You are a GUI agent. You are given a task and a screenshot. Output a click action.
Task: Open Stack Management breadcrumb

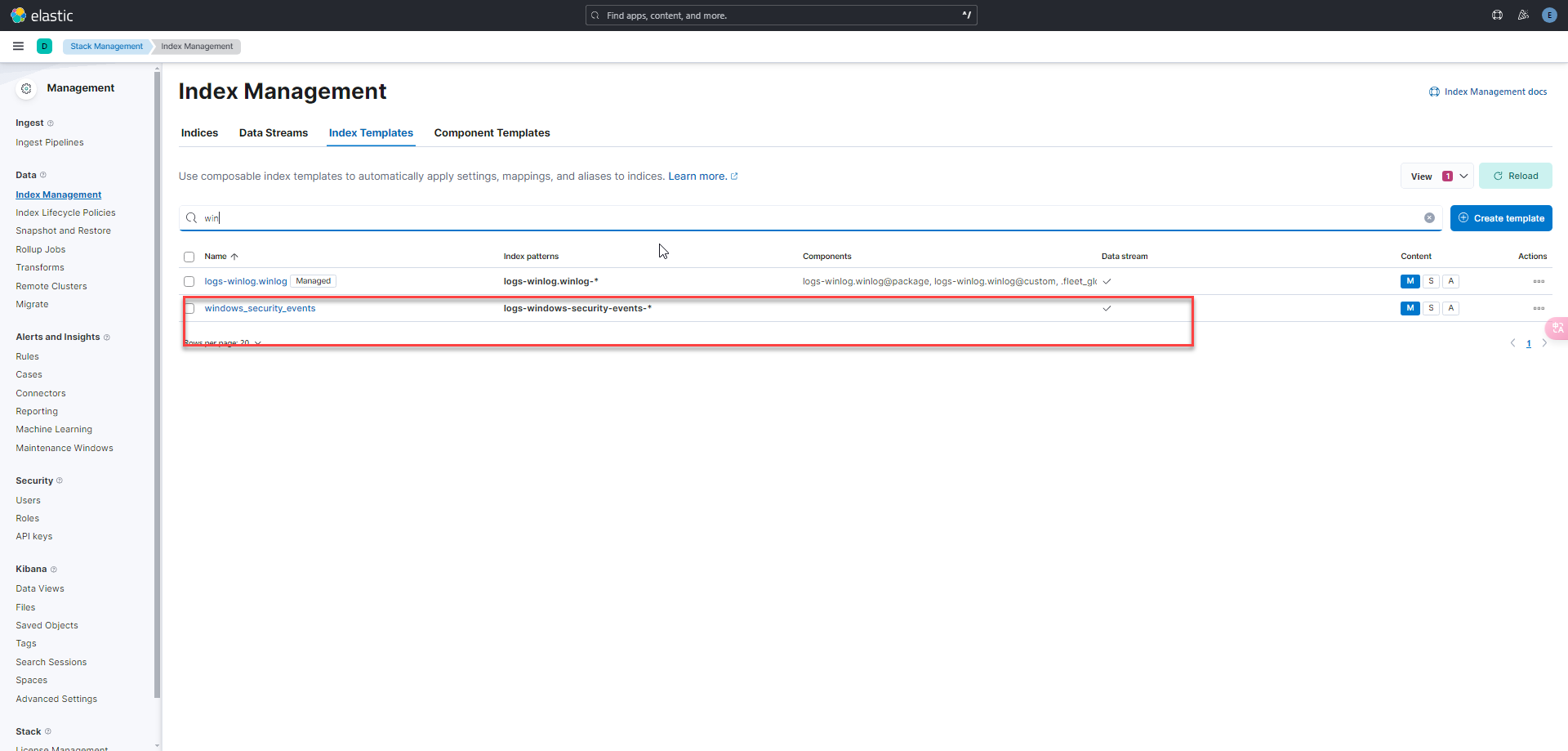tap(106, 47)
